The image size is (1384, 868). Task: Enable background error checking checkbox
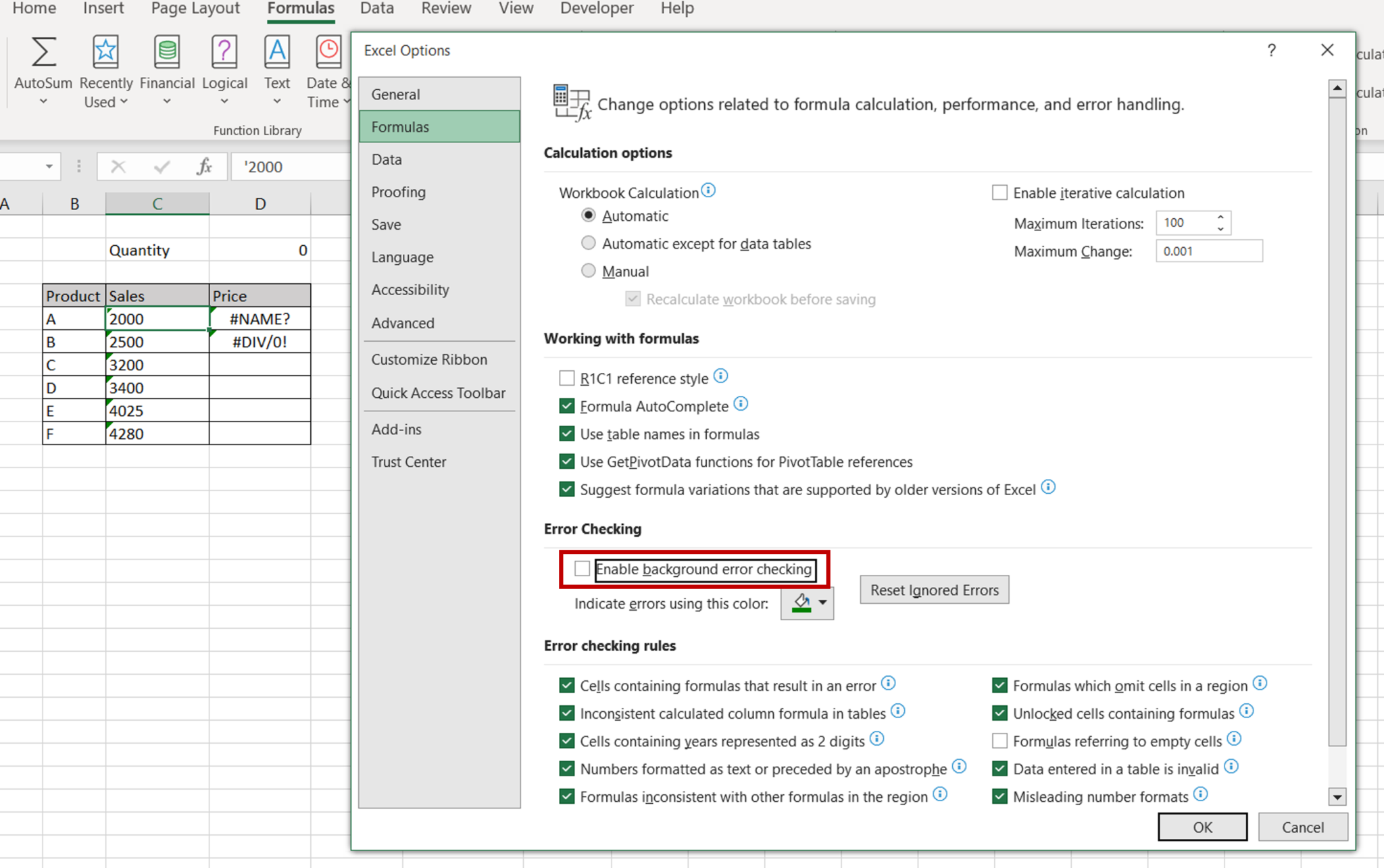(582, 568)
